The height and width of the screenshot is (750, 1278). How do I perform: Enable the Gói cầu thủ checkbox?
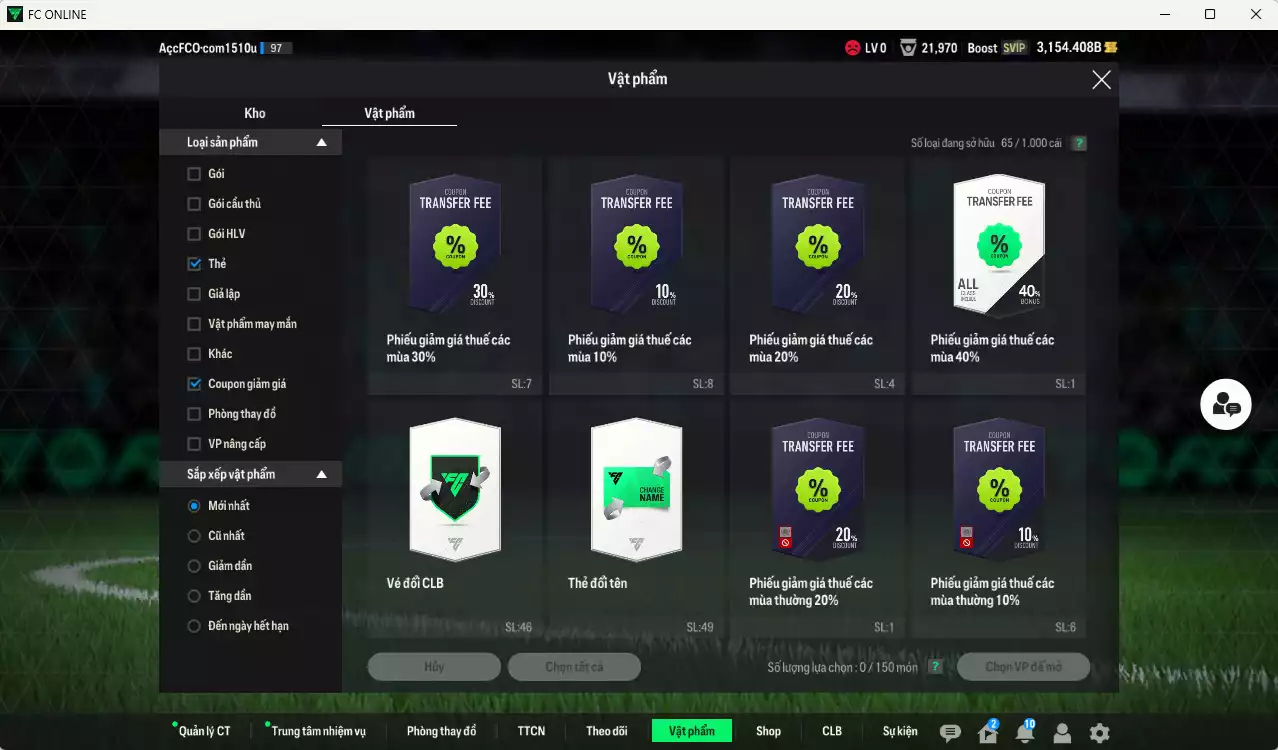click(194, 204)
